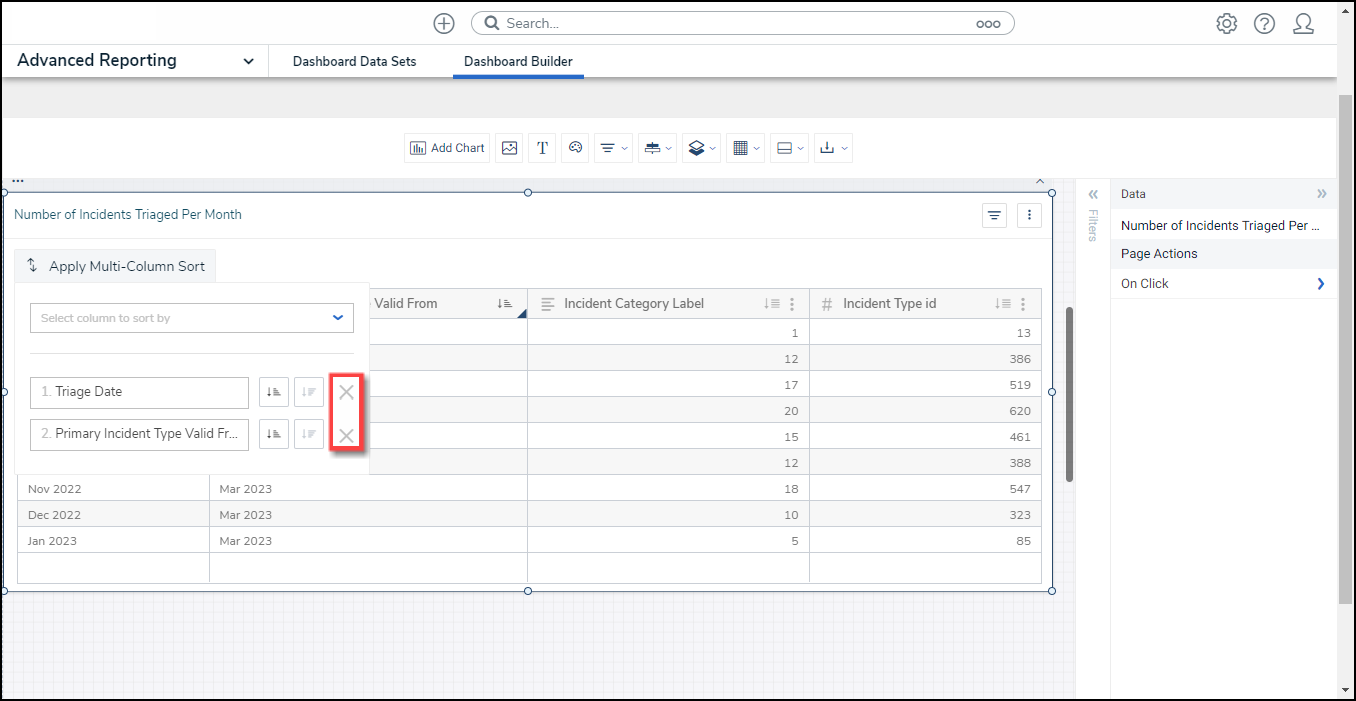Remove the Triage Date sort rule
The image size is (1356, 701).
point(346,392)
